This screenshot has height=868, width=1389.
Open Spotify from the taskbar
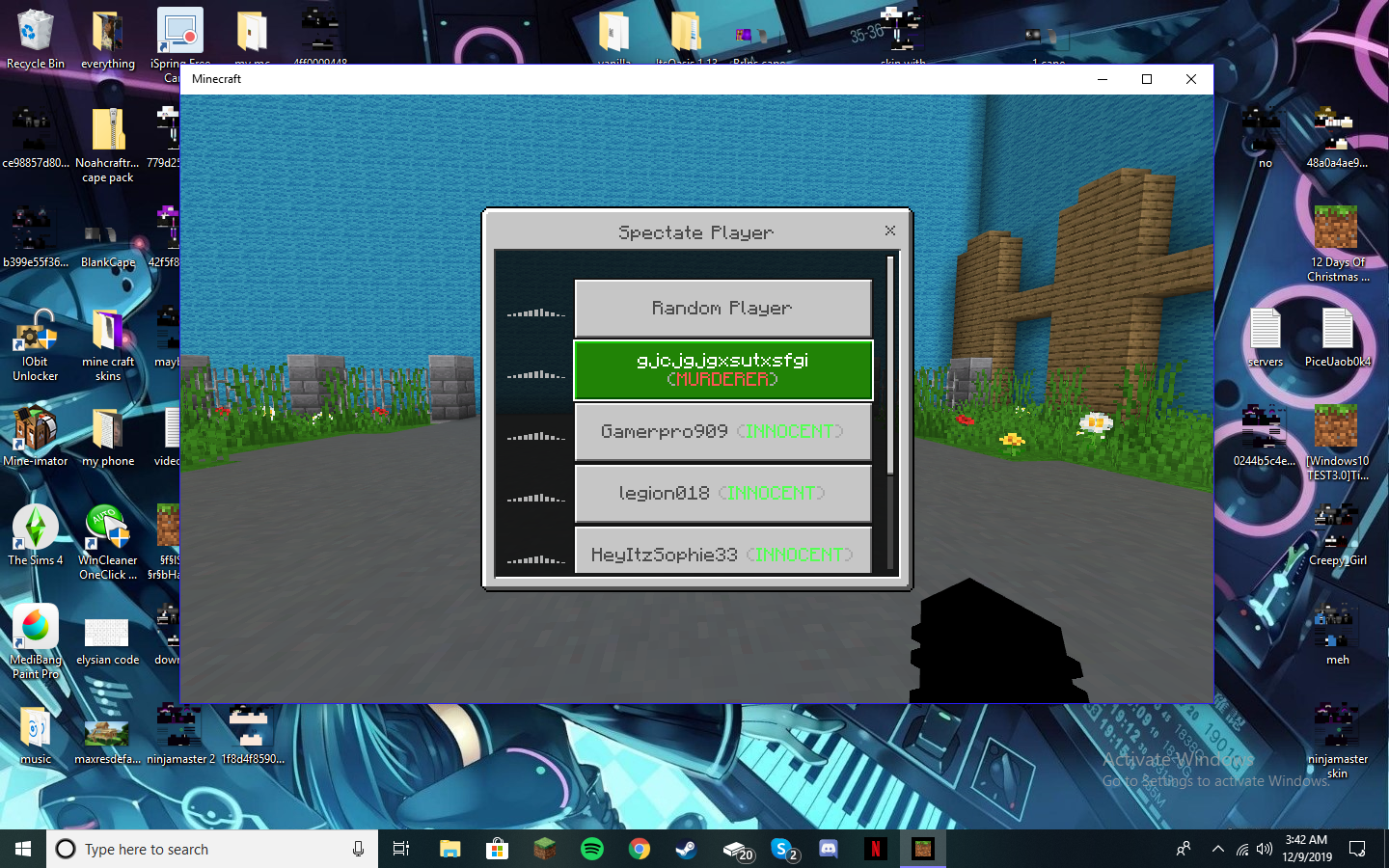click(x=592, y=849)
